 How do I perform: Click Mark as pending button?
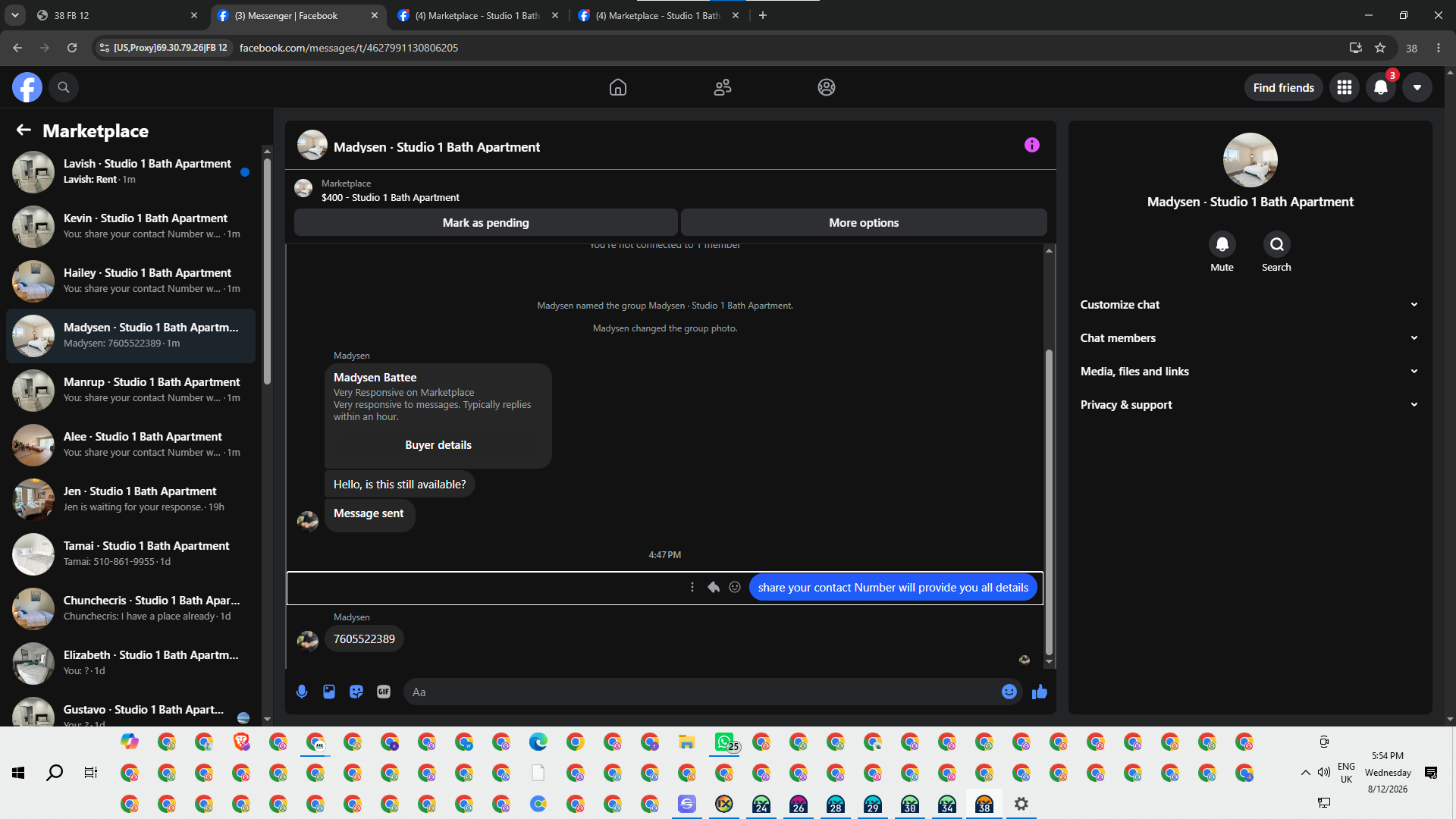[x=486, y=222]
